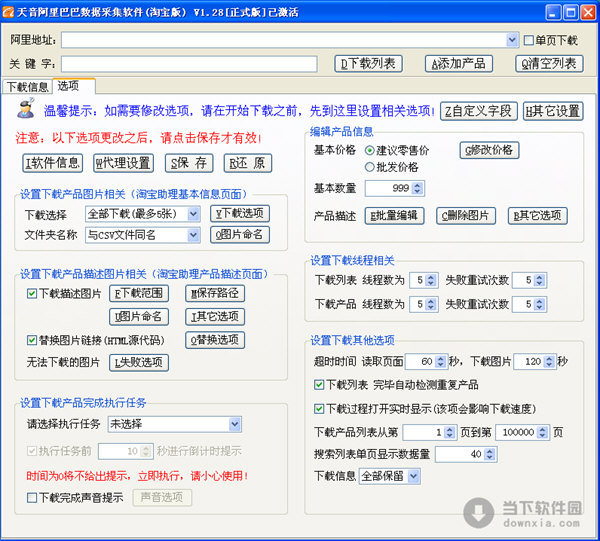Switch to the 下载信息 tab
Viewport: 600px width, 541px height.
tap(28, 86)
